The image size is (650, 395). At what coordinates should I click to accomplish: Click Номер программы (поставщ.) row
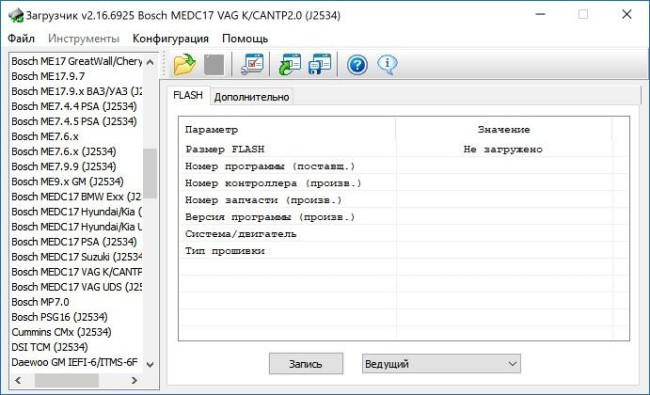pyautogui.click(x=404, y=166)
